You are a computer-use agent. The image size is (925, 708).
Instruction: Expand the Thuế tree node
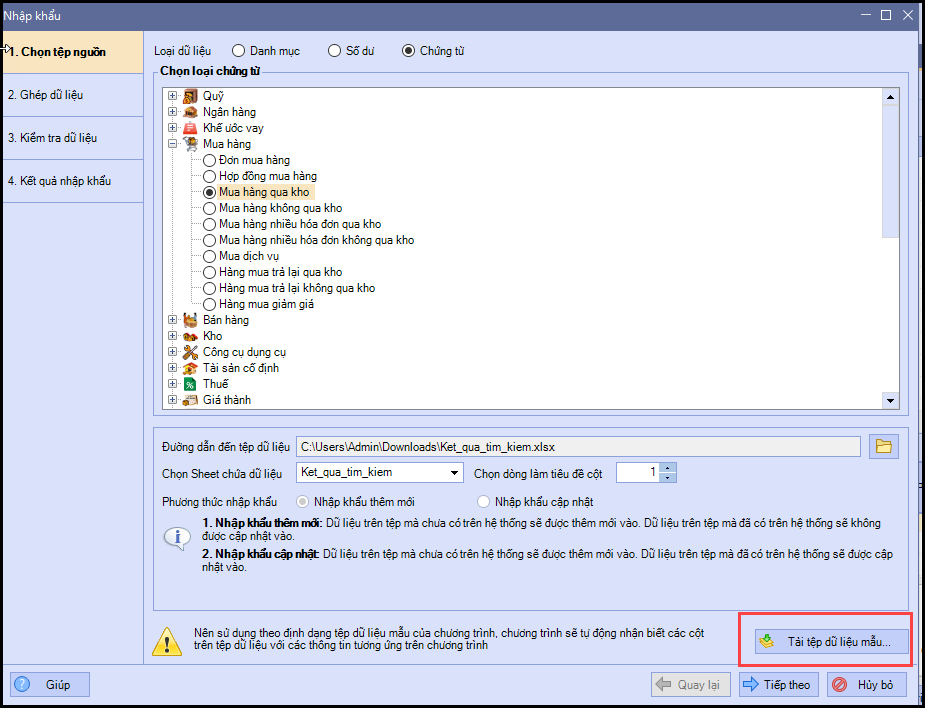172,384
